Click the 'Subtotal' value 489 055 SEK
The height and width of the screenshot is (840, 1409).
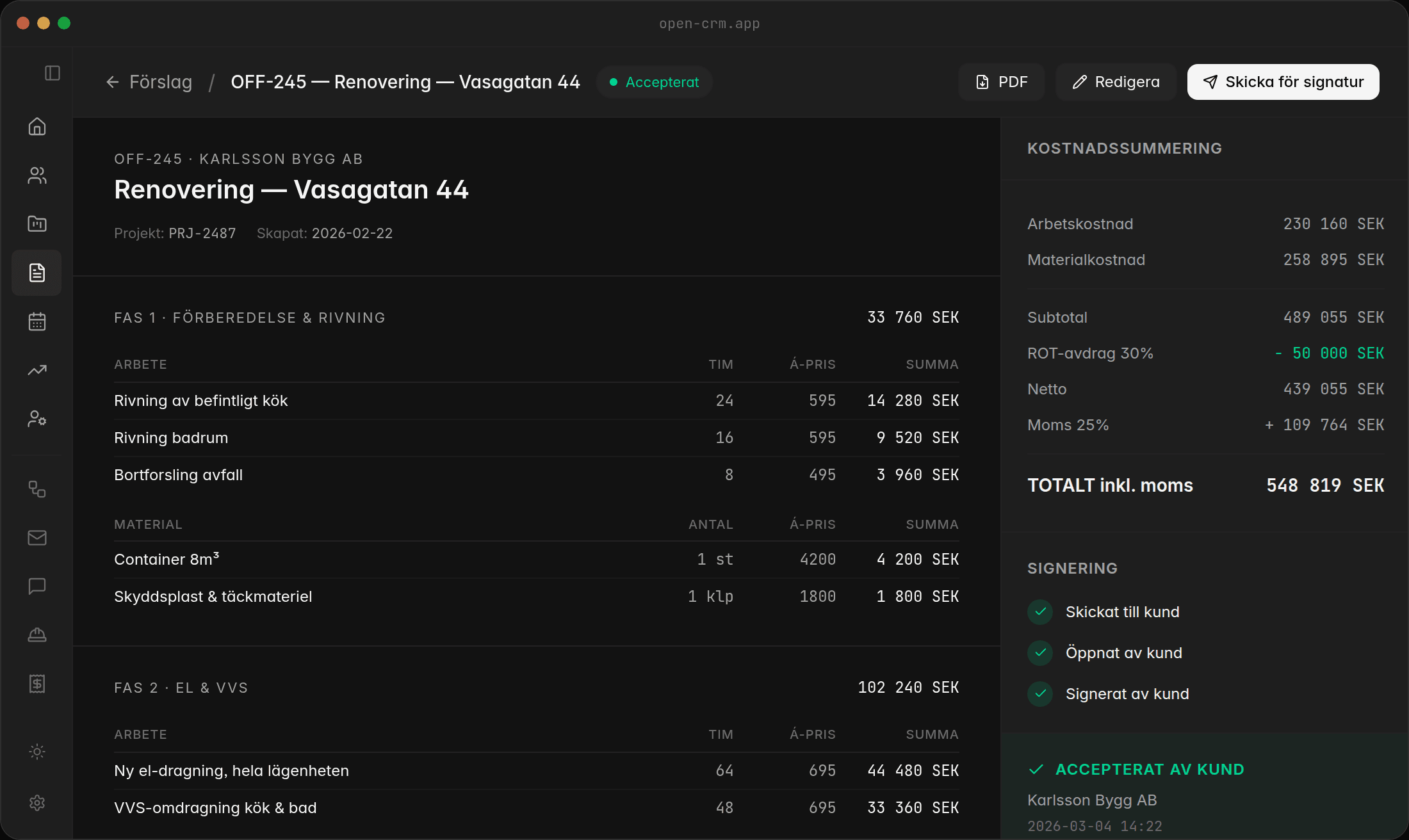click(1334, 318)
